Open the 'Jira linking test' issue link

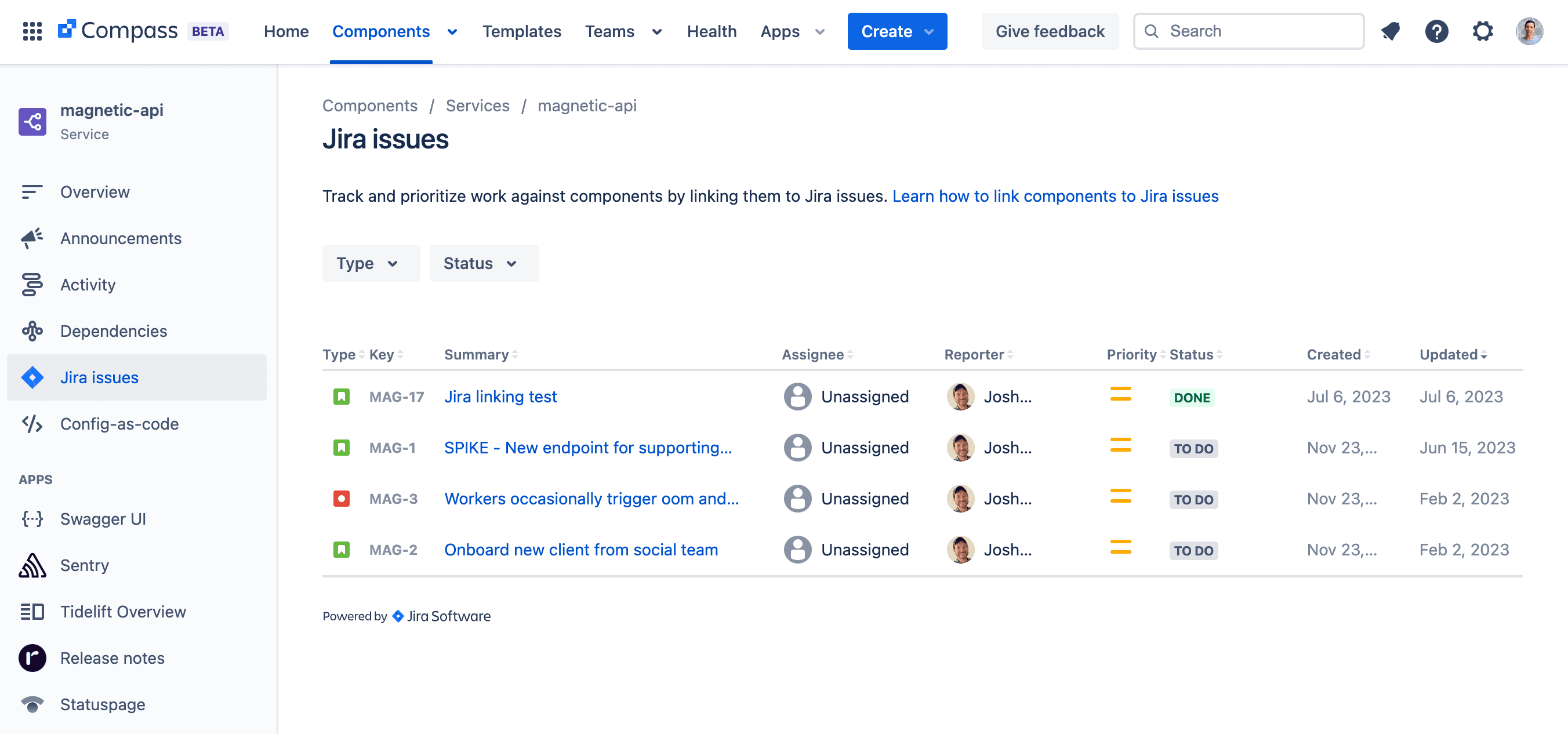point(500,397)
